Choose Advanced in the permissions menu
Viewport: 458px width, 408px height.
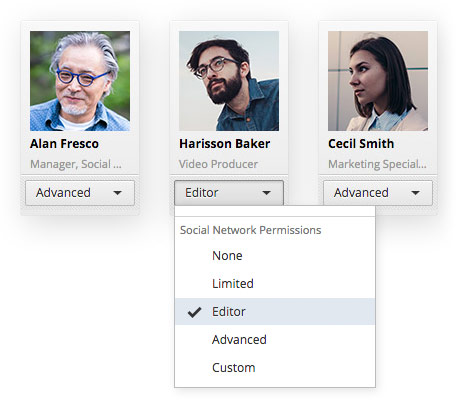tap(275, 340)
